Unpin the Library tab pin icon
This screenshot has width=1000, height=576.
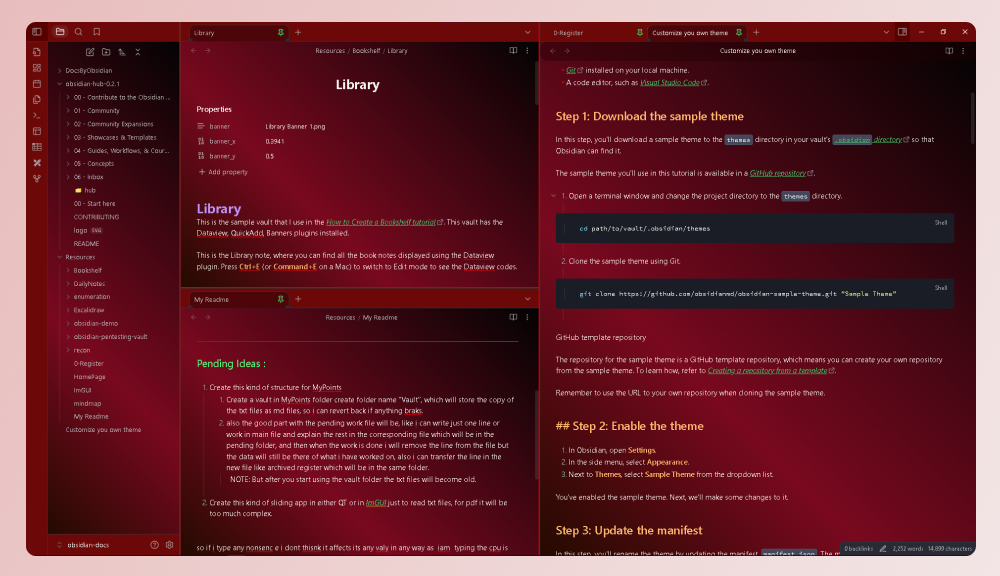click(x=281, y=33)
